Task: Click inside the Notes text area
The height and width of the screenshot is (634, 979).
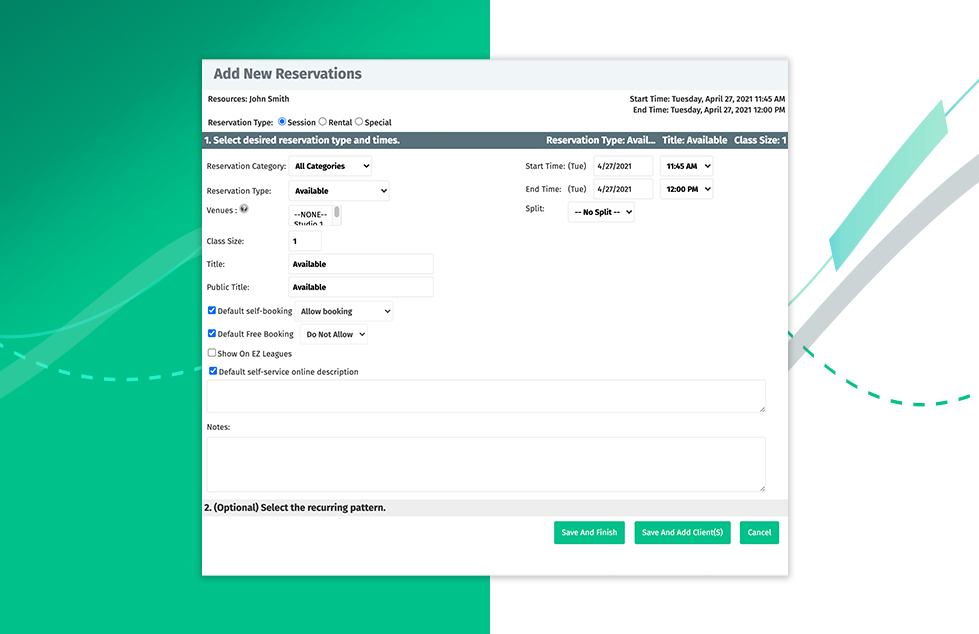Action: pyautogui.click(x=485, y=463)
